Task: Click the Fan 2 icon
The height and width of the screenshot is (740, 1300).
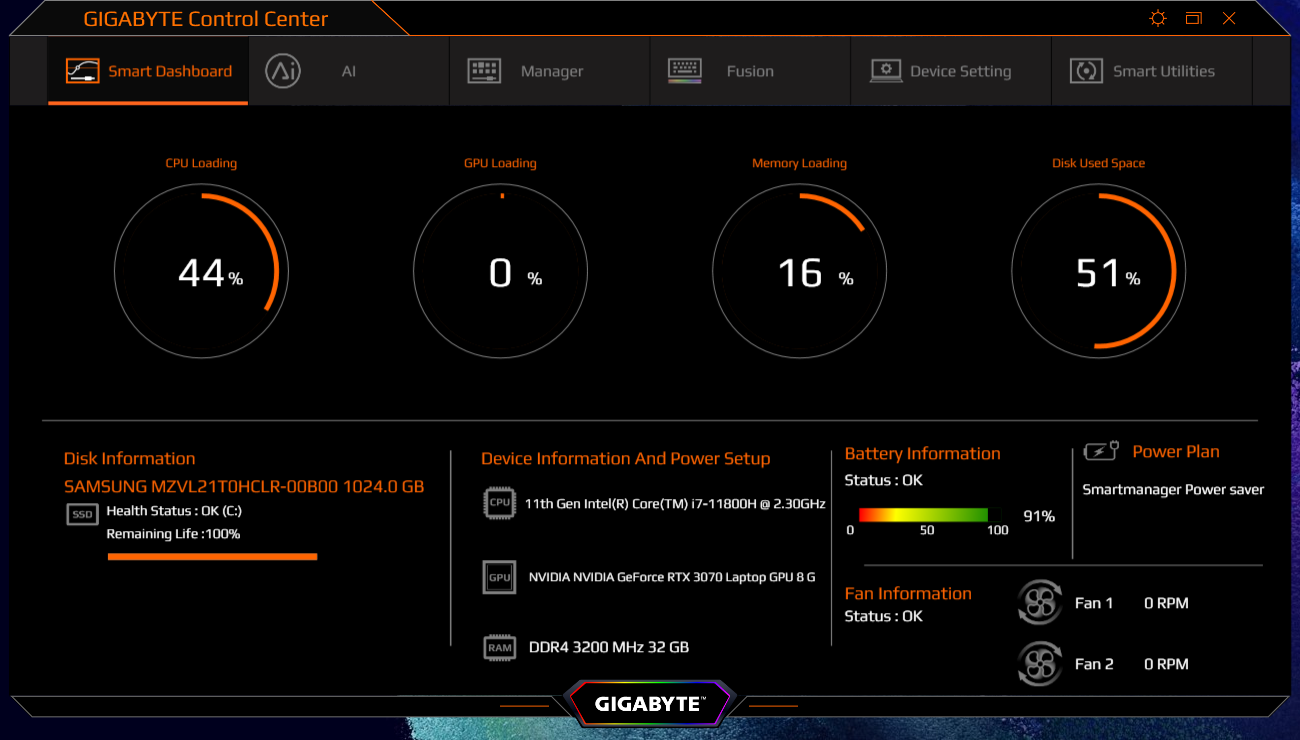Action: pos(1039,664)
